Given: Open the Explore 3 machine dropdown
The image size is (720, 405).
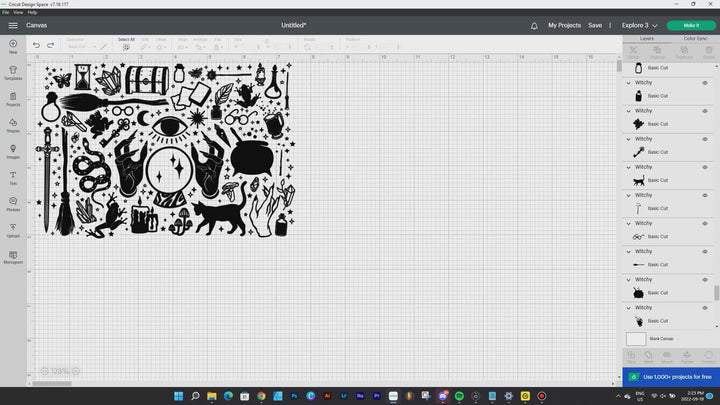Looking at the screenshot, I should pyautogui.click(x=638, y=25).
